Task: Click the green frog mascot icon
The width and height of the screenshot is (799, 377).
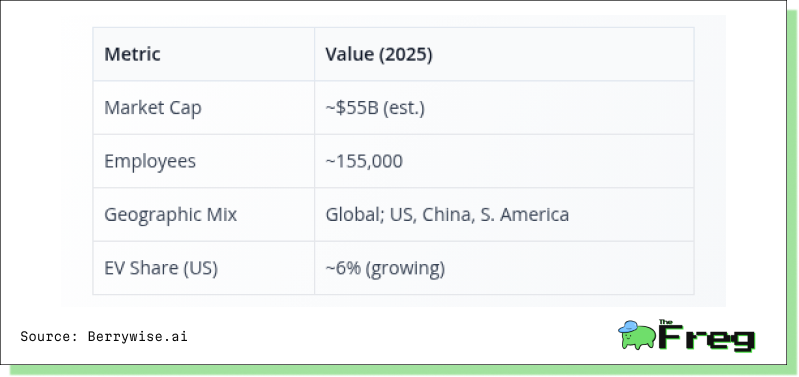Action: click(x=637, y=335)
